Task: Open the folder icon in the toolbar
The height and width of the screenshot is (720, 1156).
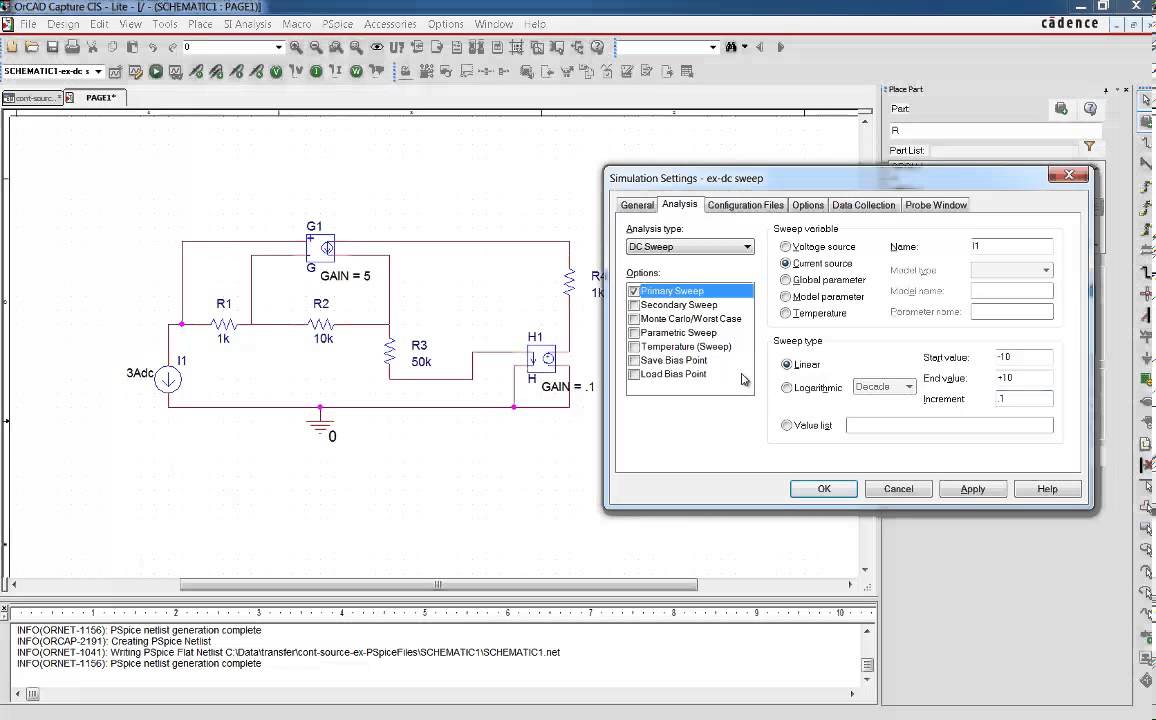Action: (32, 47)
